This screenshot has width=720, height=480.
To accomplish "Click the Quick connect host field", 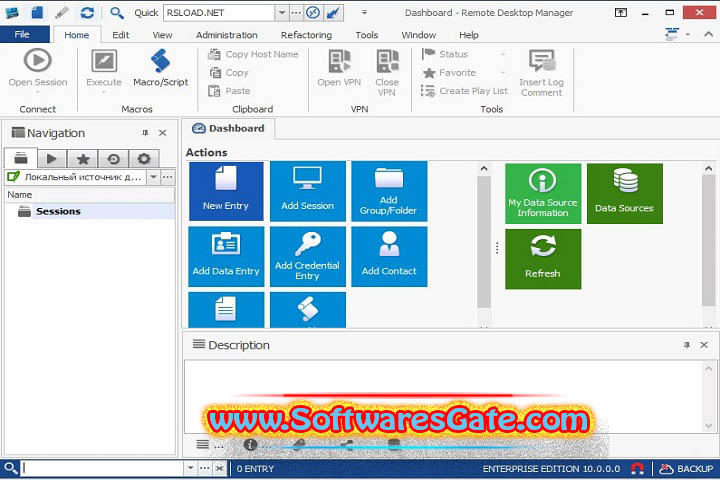I will pos(219,13).
